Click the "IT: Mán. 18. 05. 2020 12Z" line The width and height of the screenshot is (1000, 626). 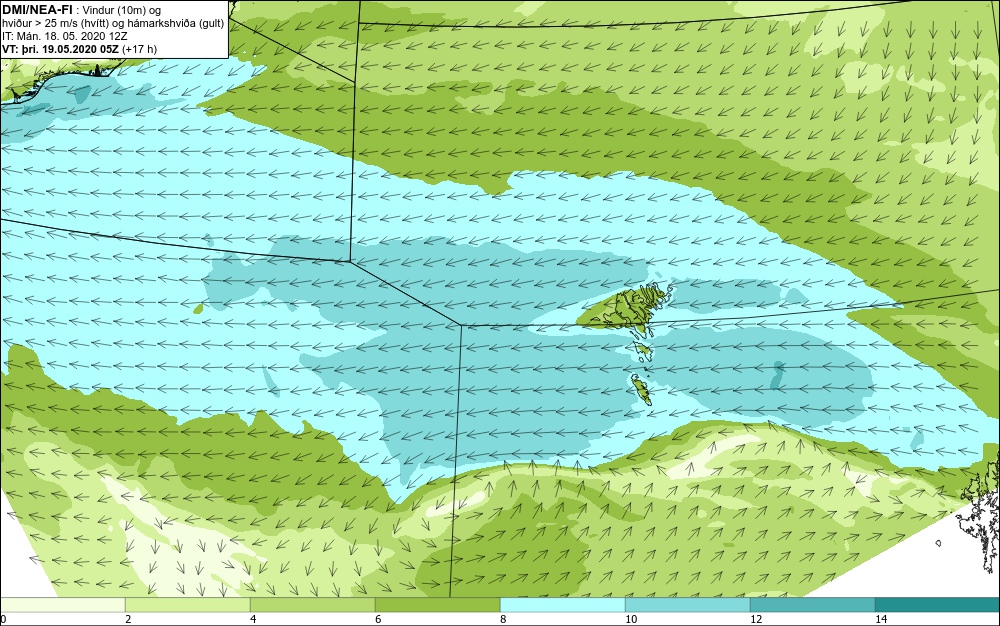[x=64, y=36]
